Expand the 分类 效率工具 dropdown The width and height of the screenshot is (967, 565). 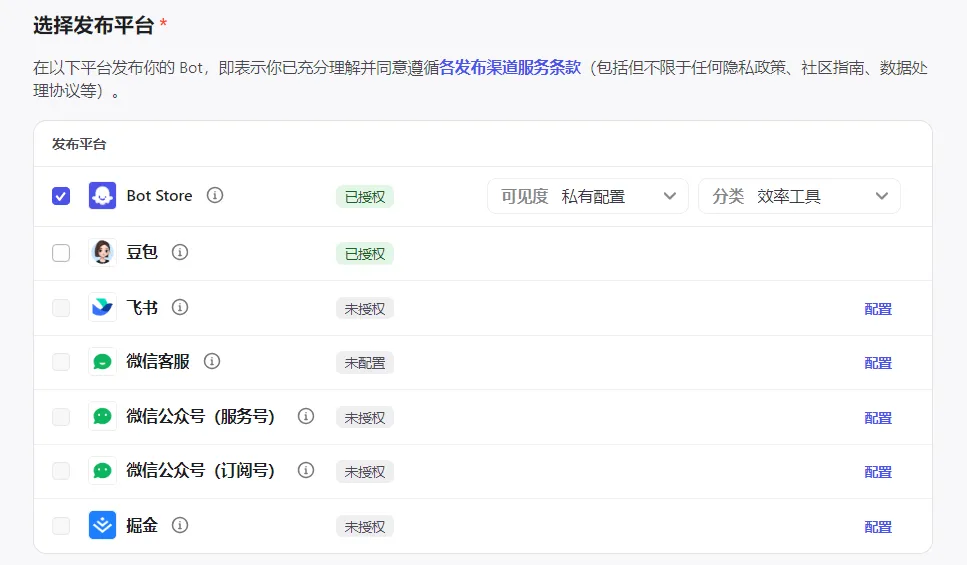[x=799, y=196]
